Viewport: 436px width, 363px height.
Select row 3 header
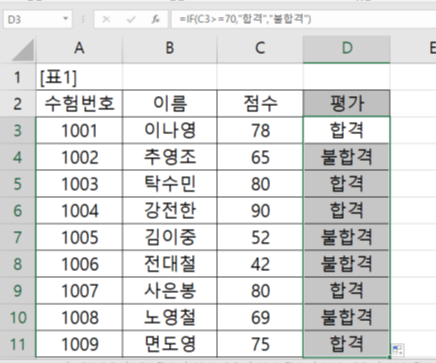[x=18, y=130]
